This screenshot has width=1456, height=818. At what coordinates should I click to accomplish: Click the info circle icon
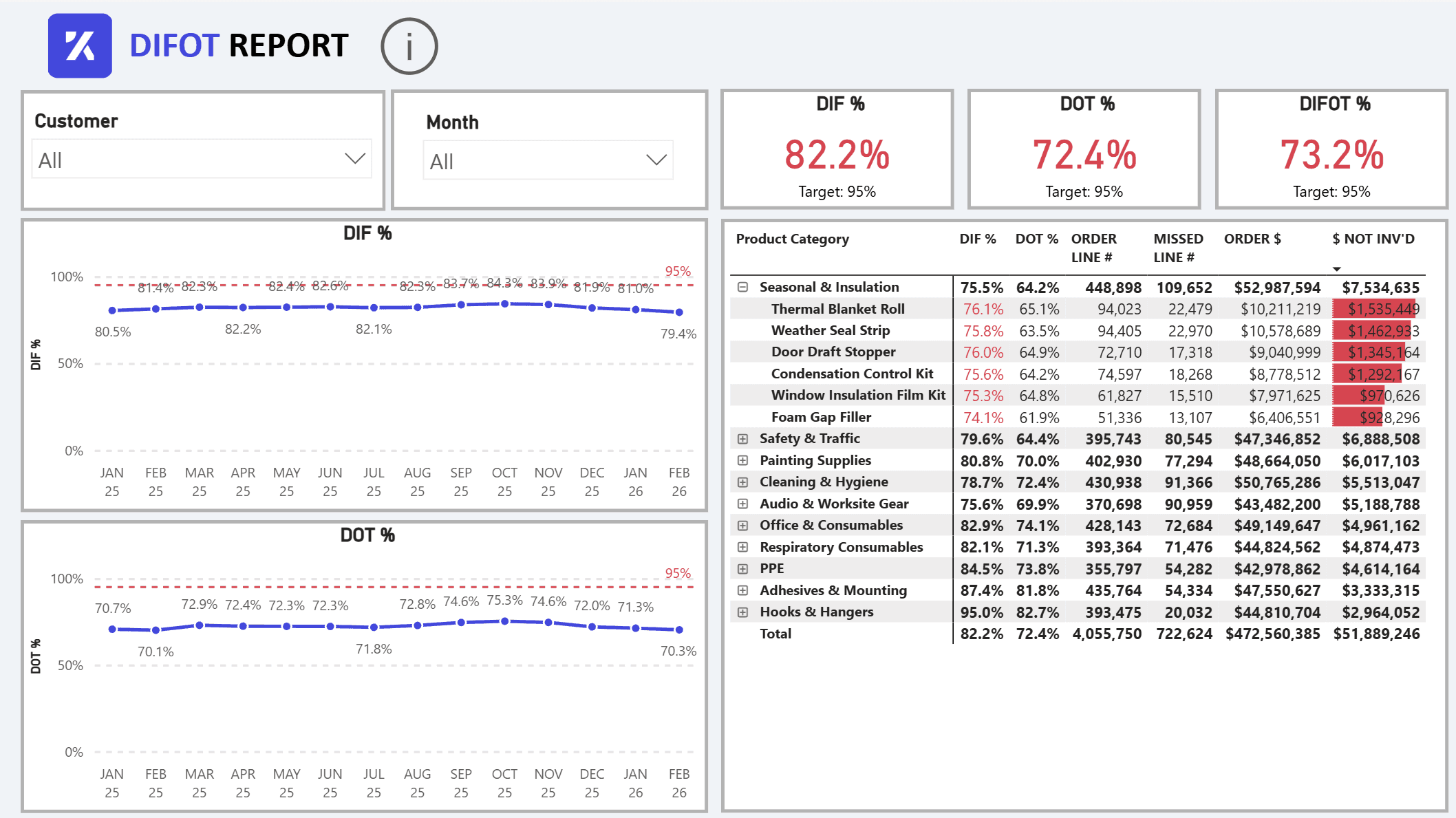point(409,47)
